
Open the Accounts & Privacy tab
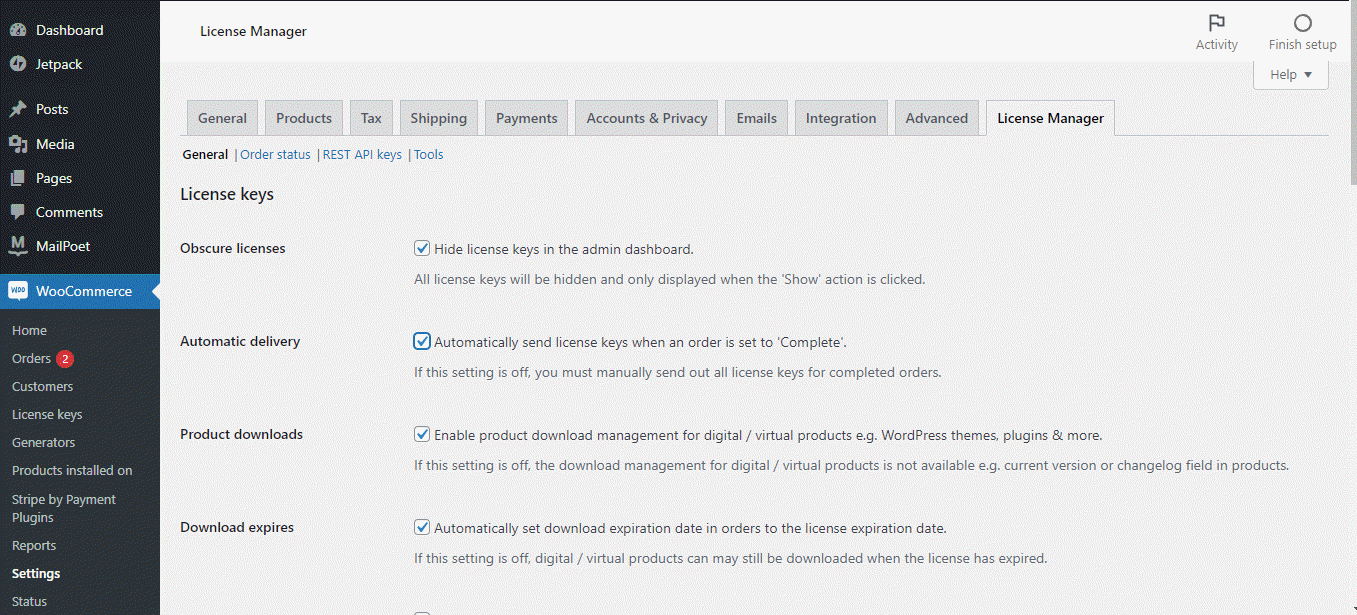[x=646, y=118]
